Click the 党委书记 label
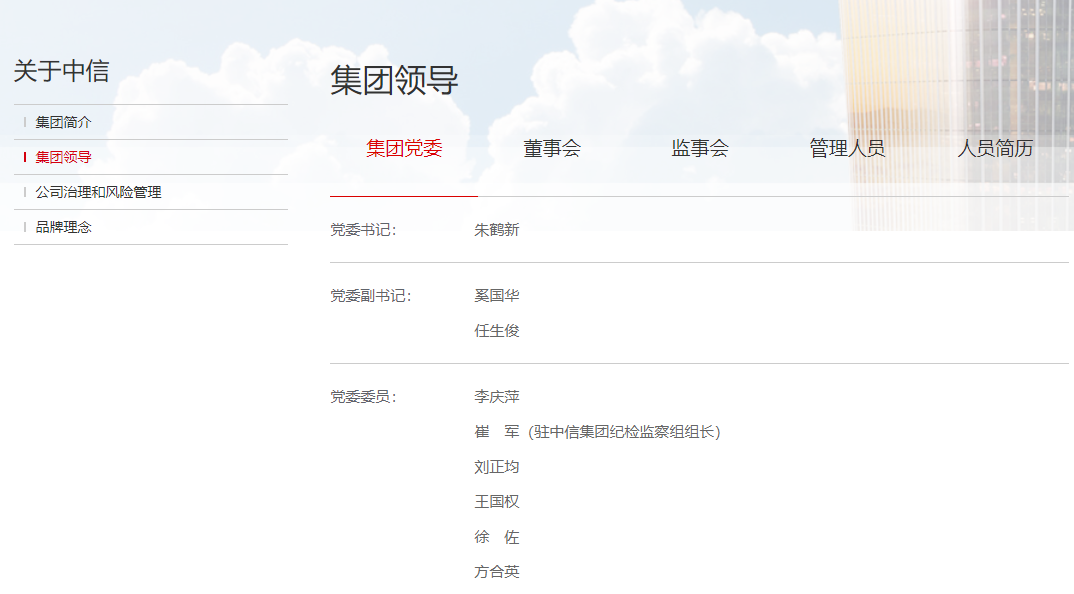Screen dimensions: 1074x594 pyautogui.click(x=363, y=230)
